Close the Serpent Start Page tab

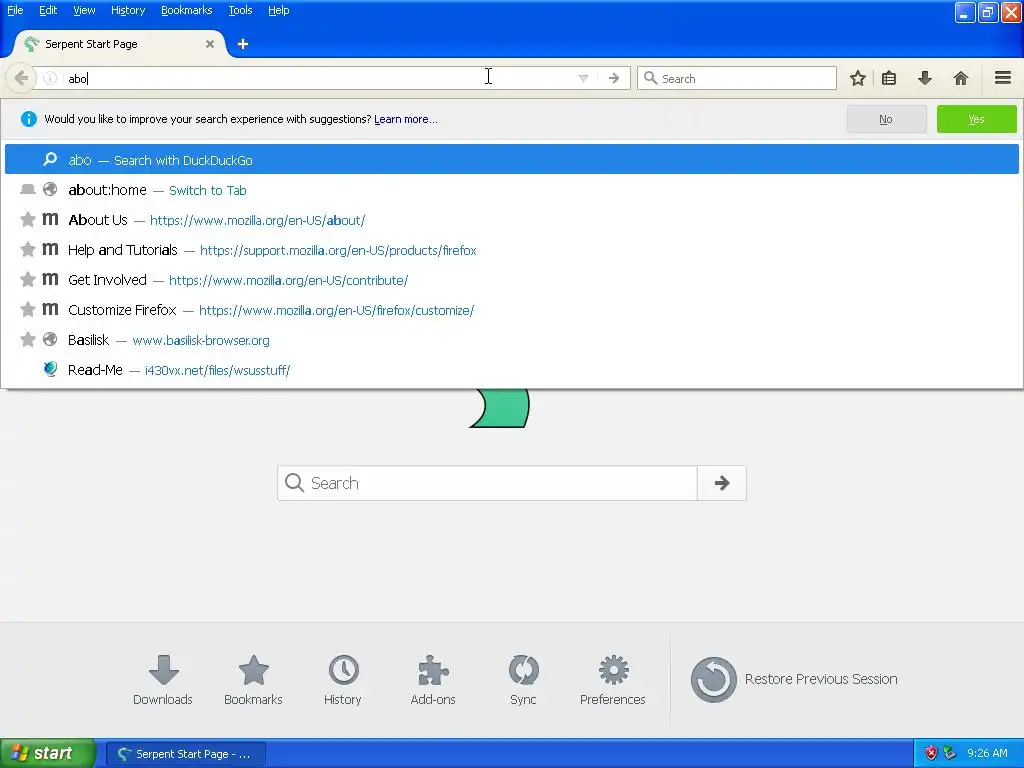click(210, 44)
